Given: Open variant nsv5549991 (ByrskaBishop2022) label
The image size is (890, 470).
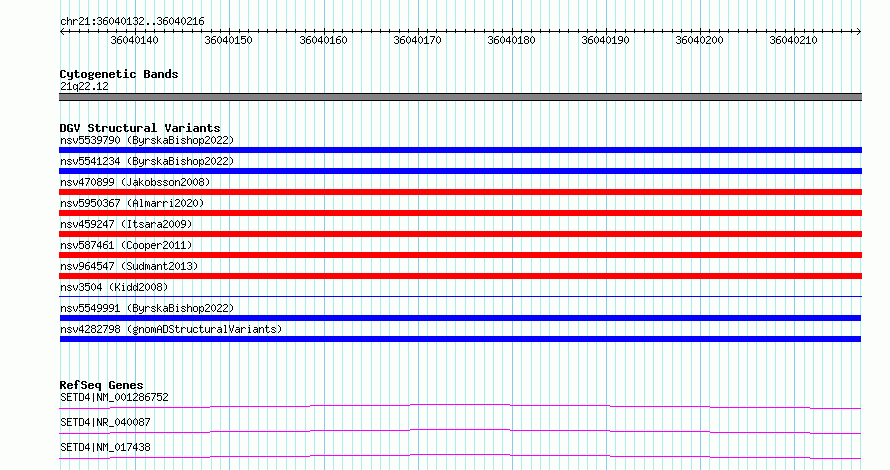Looking at the screenshot, I should point(147,308).
